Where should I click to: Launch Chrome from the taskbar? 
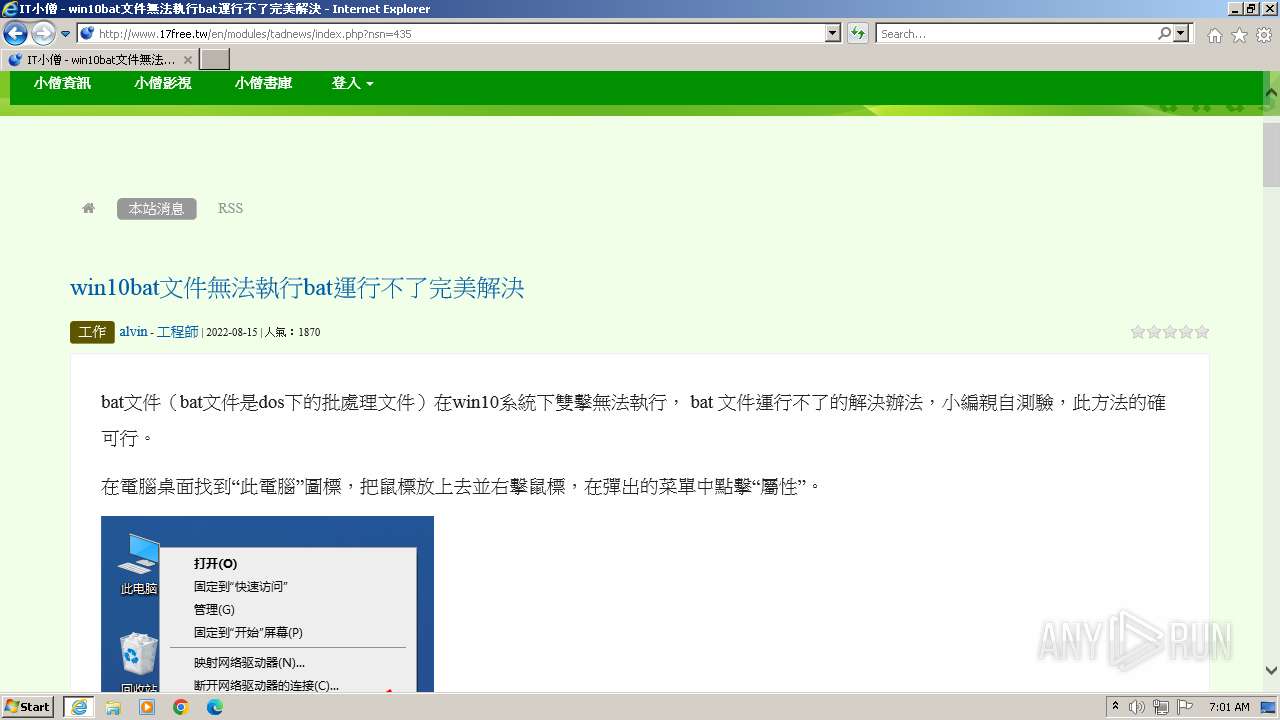[181, 707]
